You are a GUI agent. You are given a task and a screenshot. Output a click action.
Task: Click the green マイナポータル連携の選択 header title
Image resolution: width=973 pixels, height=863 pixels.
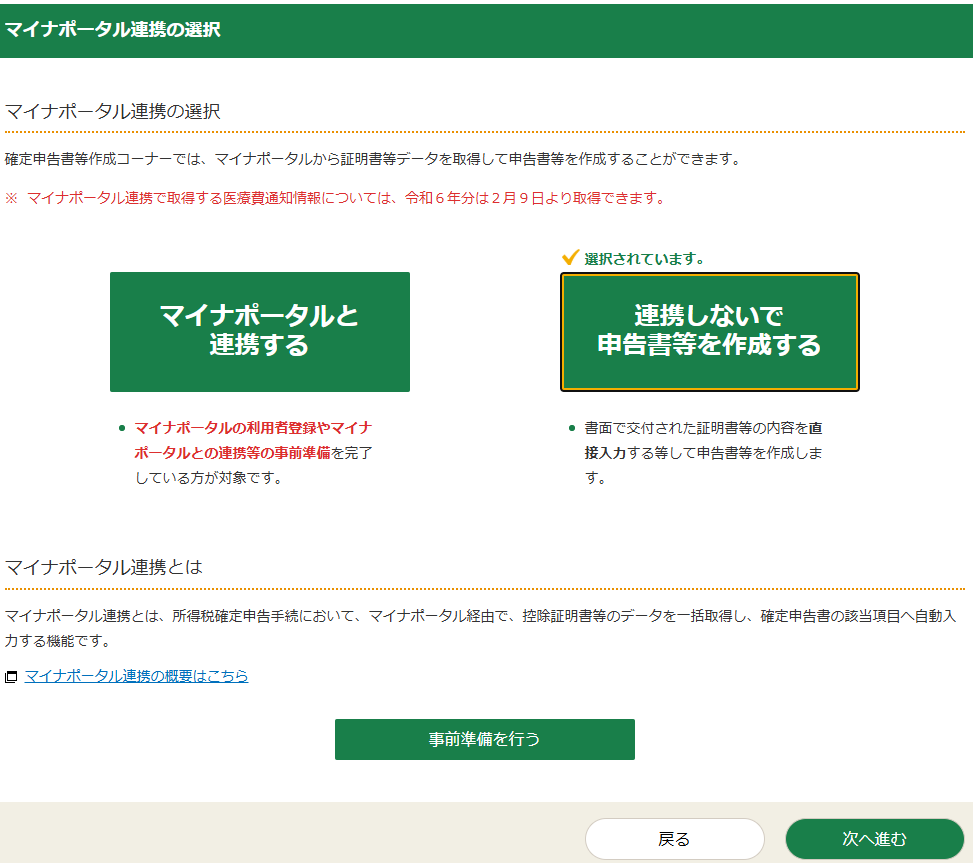pos(112,29)
